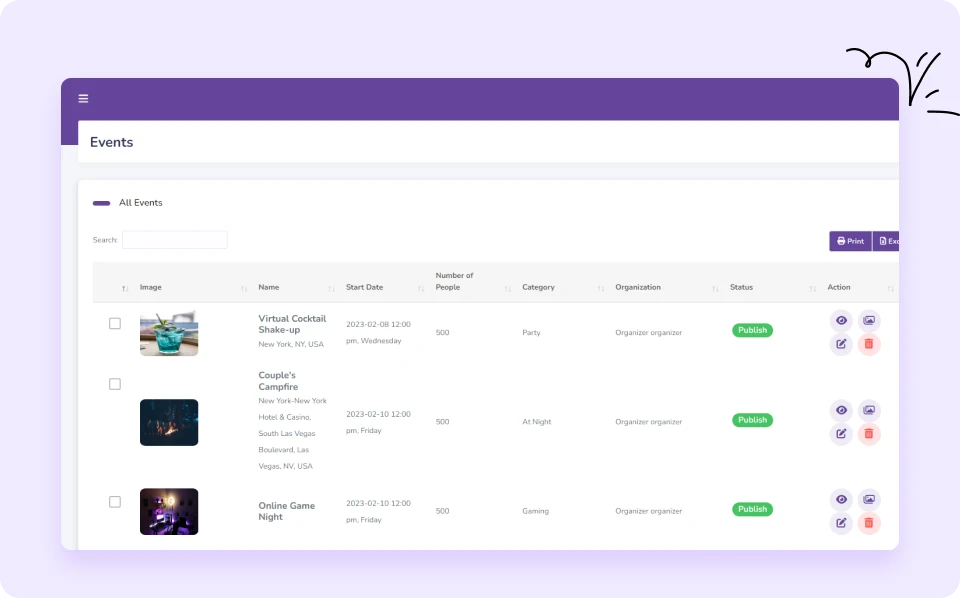Sort events by Start Date
The image size is (960, 598).
click(x=364, y=287)
